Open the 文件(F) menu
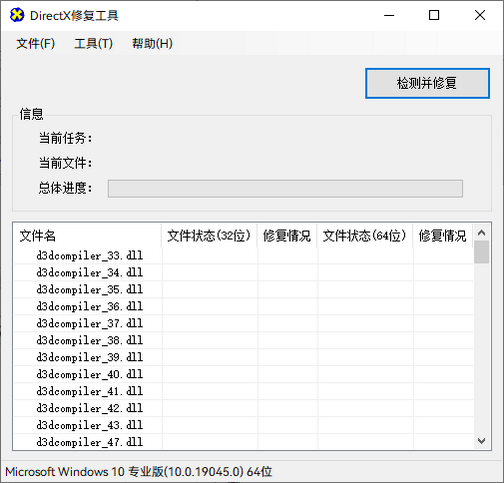Screen dimensions: 504x483 [x=36, y=43]
